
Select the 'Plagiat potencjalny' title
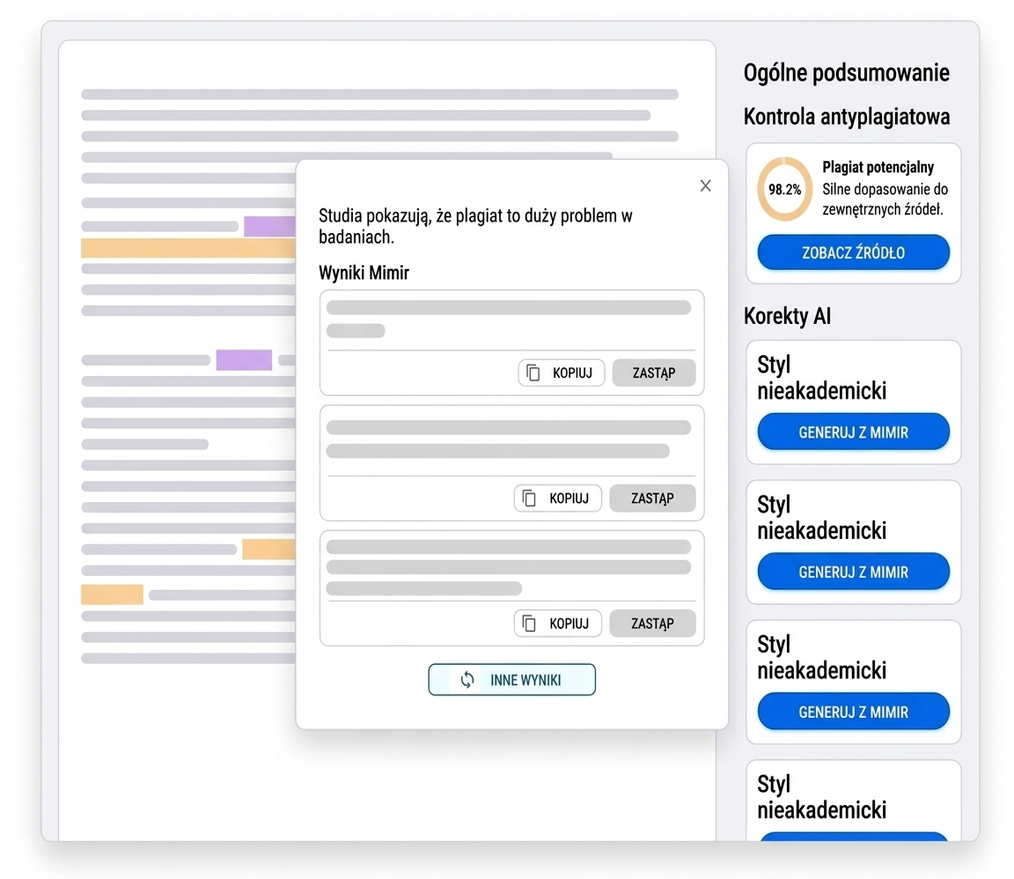coord(878,167)
